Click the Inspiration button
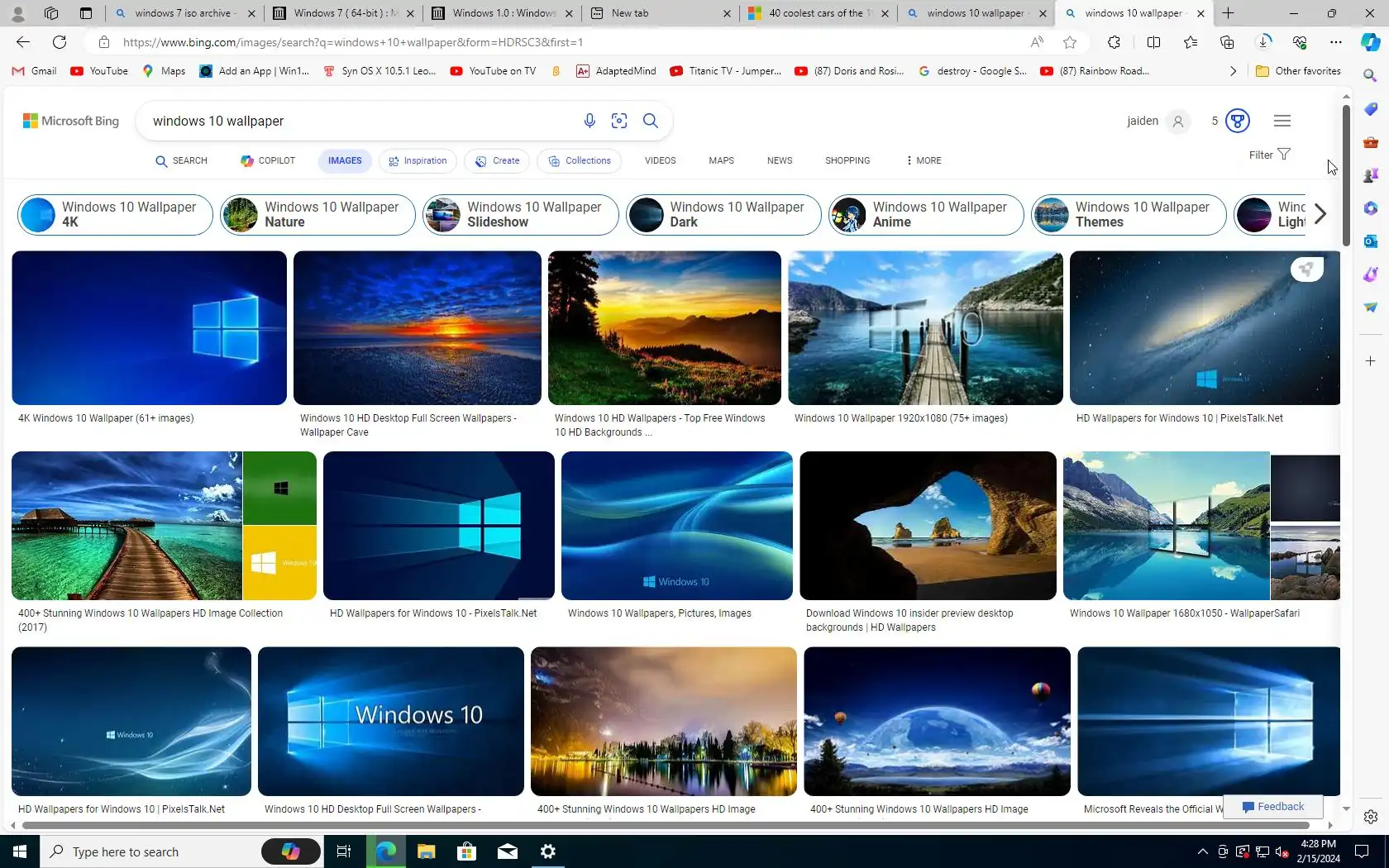The image size is (1389, 868). point(418,160)
